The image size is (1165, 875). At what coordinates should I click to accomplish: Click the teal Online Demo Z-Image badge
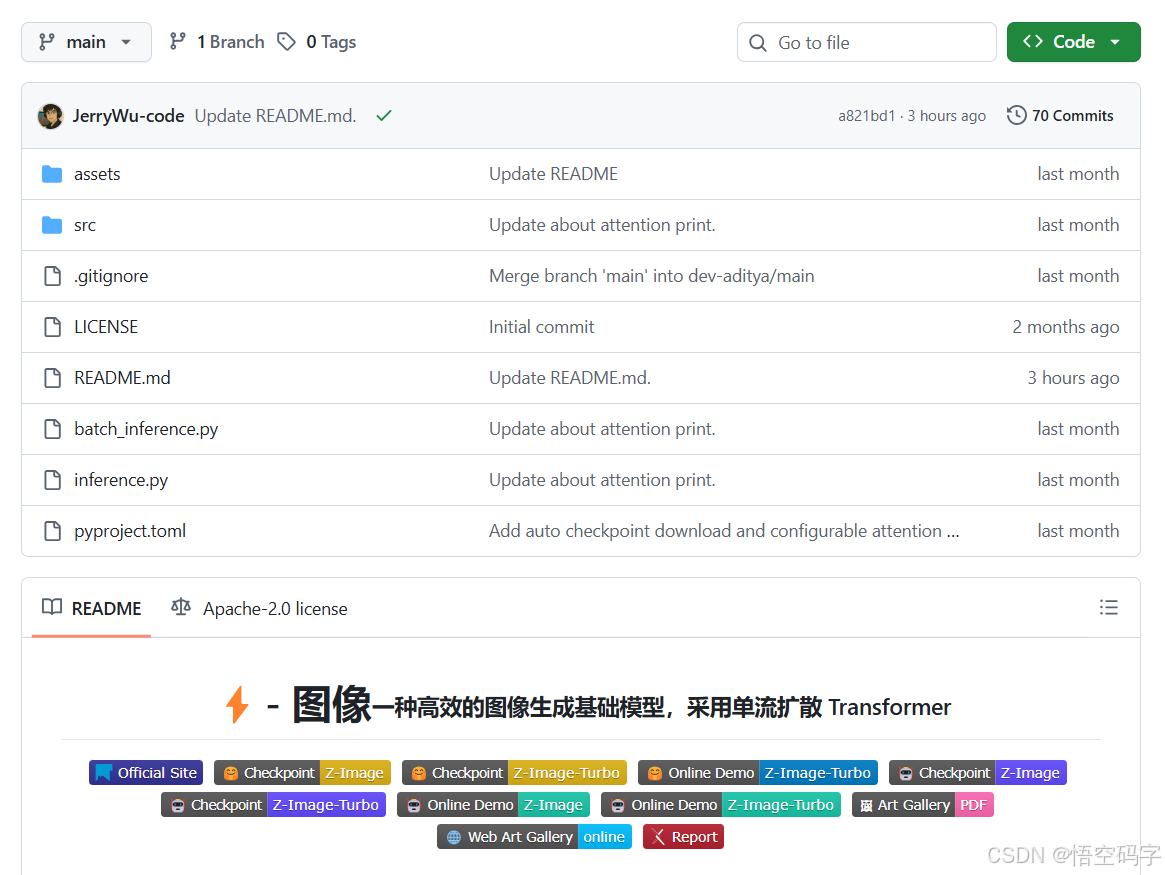tap(493, 804)
